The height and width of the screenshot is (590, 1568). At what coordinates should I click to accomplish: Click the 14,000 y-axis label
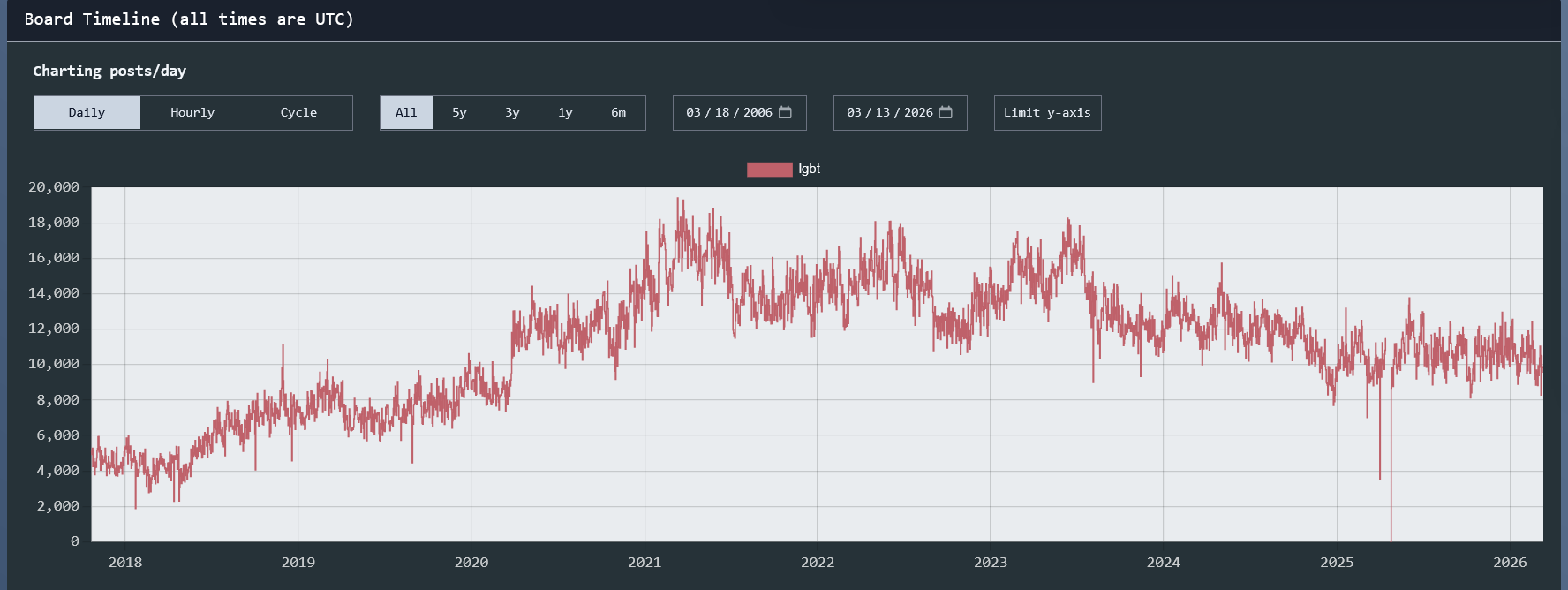point(54,293)
